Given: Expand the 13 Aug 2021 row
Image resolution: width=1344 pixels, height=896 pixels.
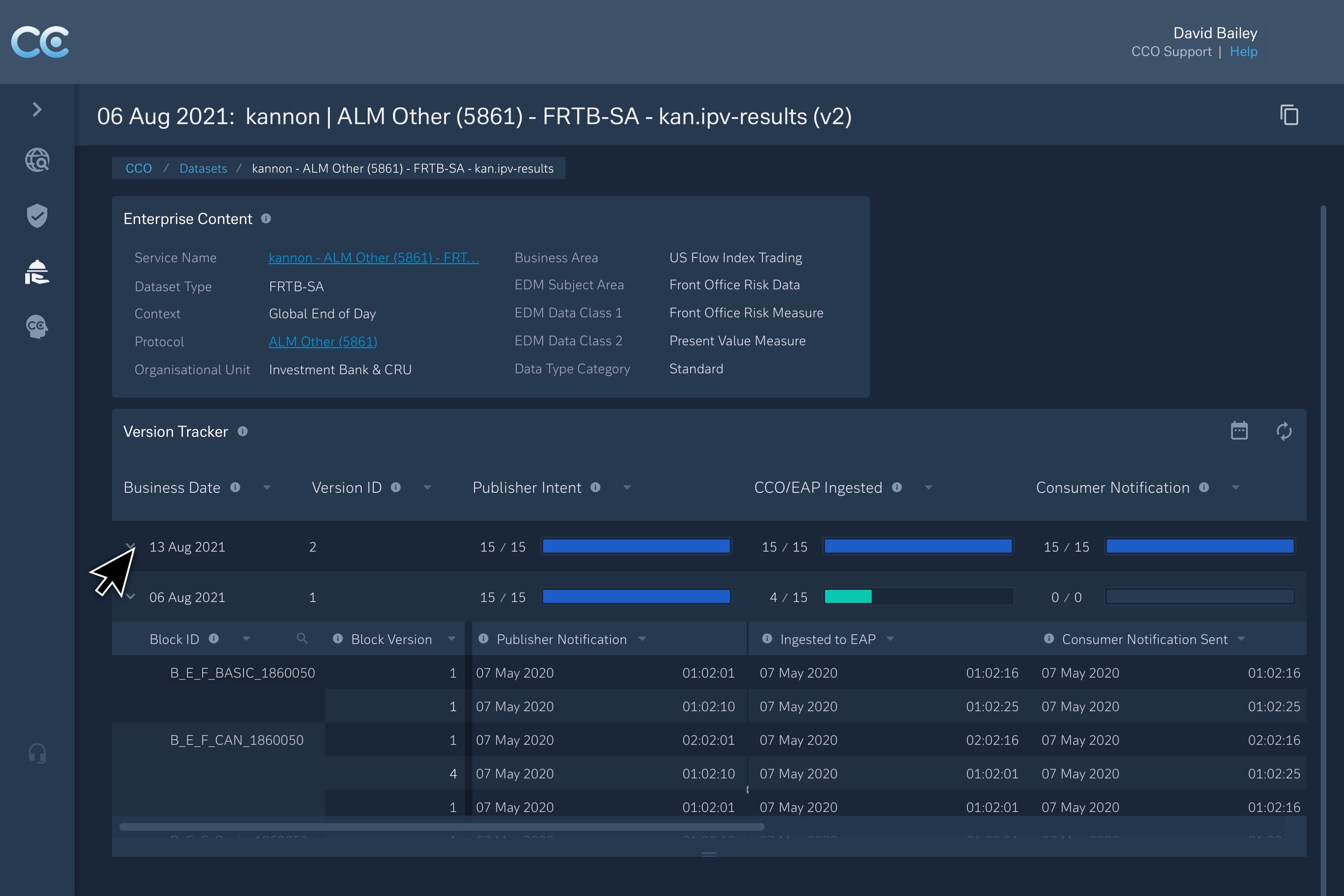Looking at the screenshot, I should (130, 546).
